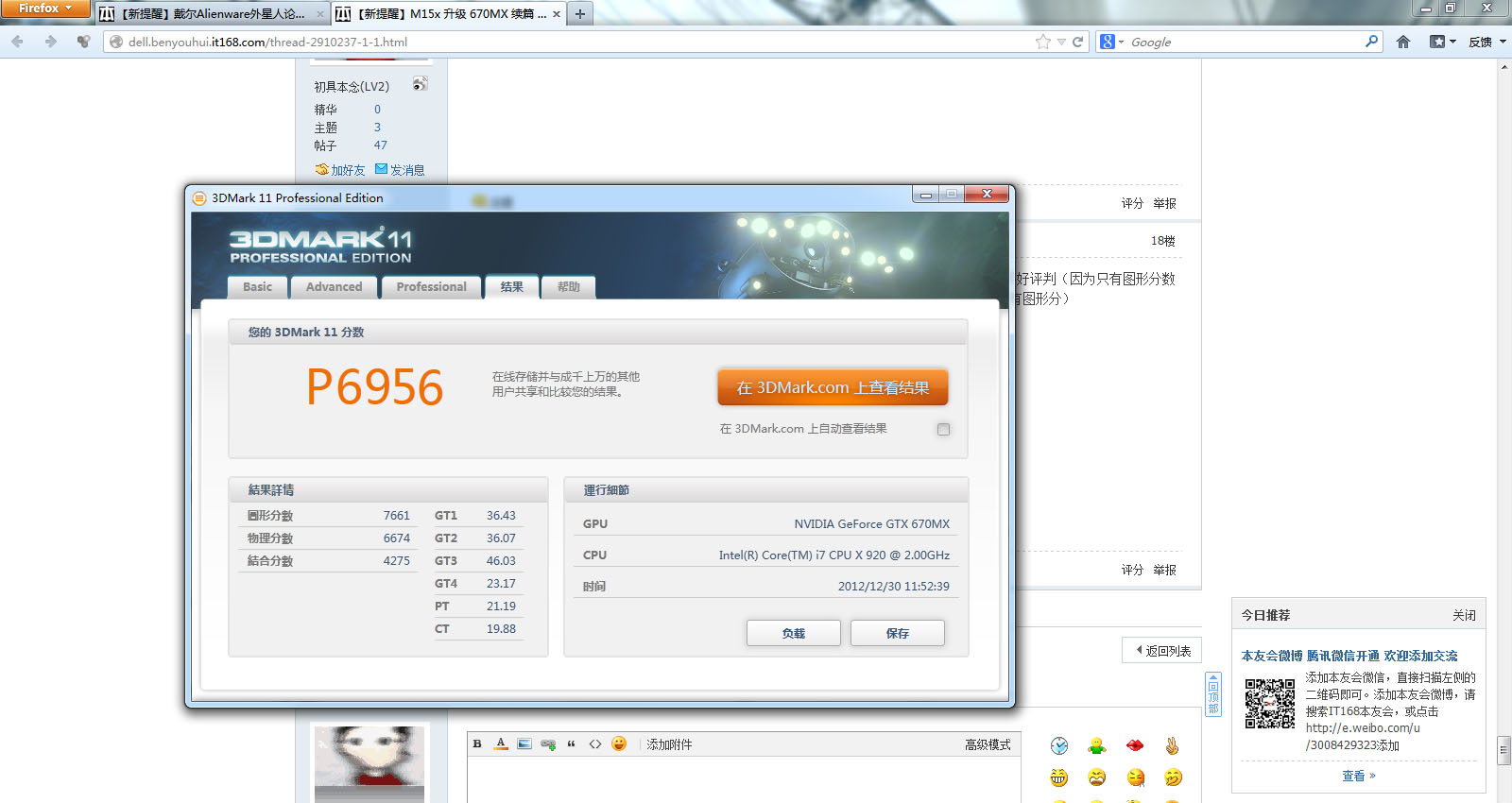The image size is (1512, 803).
Task: Go forward with the browser forward arrow
Action: pyautogui.click(x=51, y=42)
